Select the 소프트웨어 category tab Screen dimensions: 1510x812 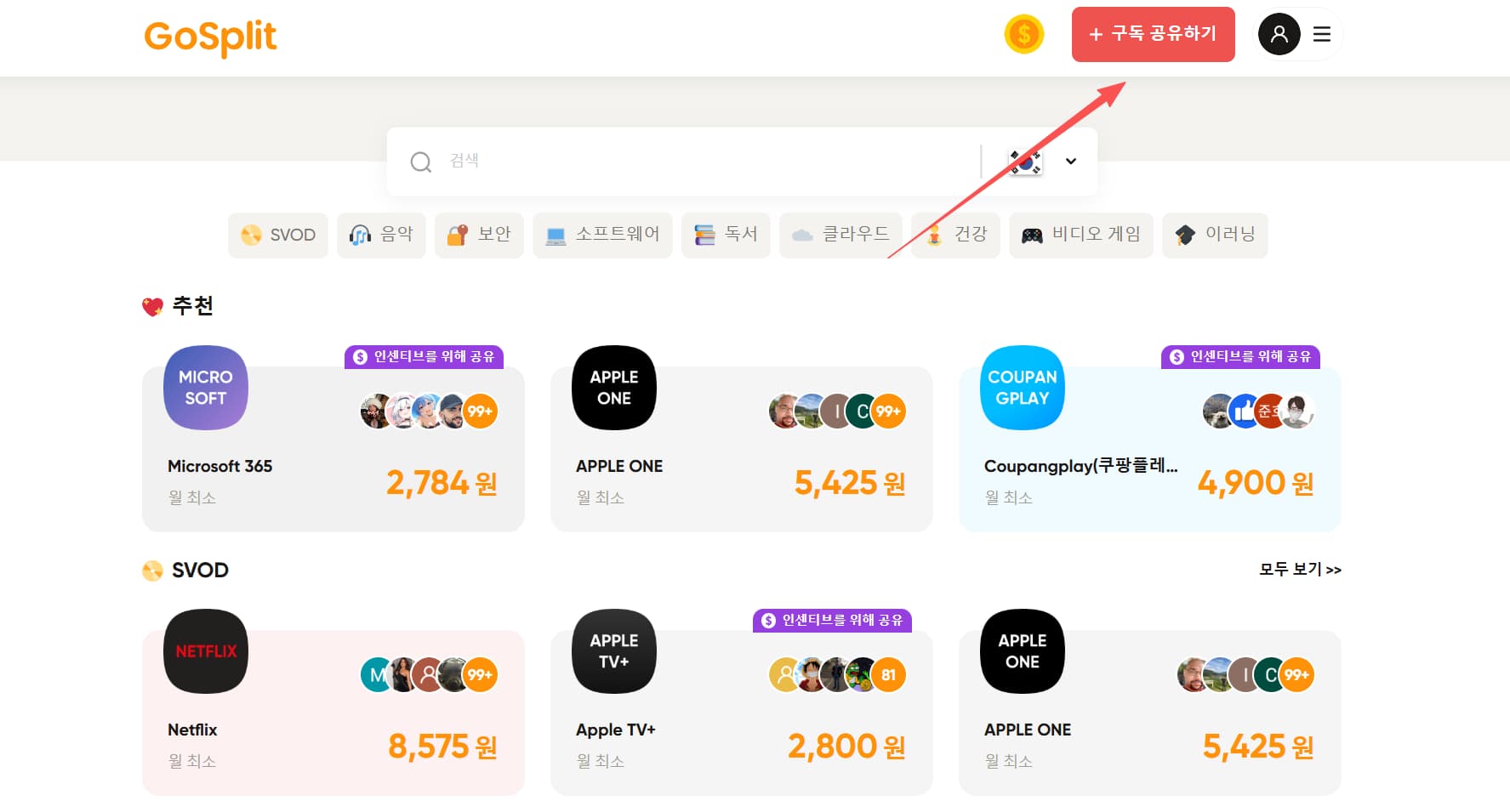click(602, 235)
